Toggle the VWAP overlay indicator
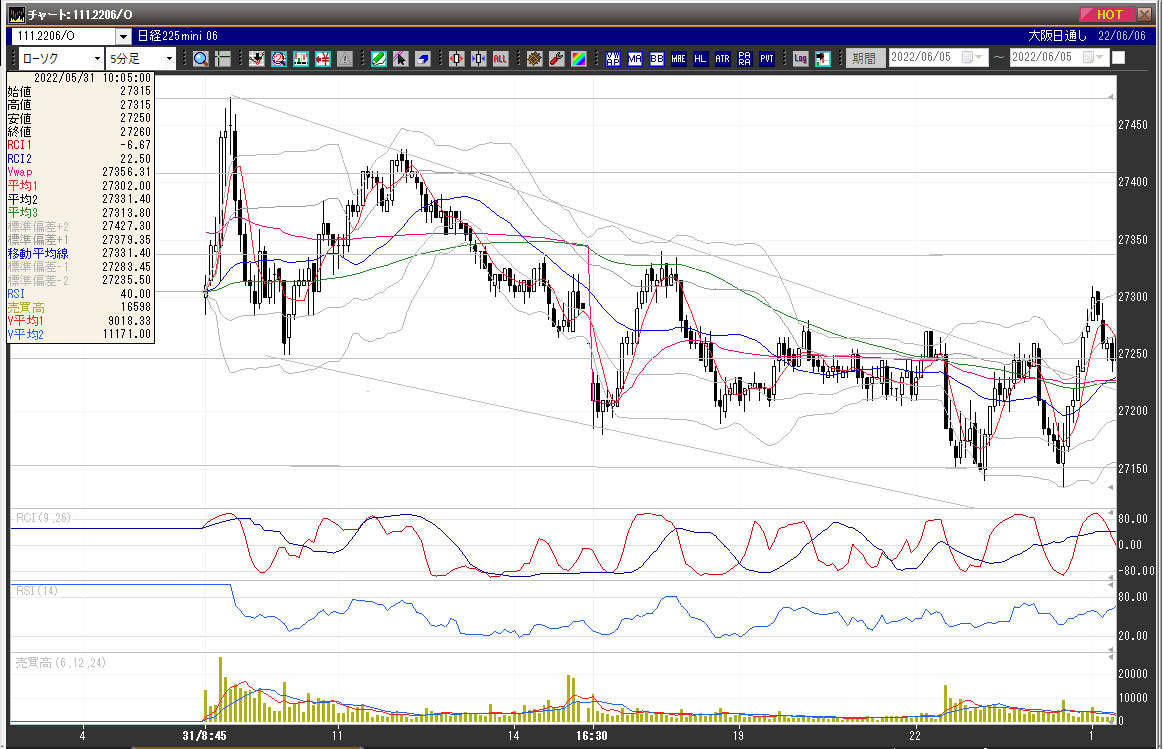1163x749 pixels. 613,59
